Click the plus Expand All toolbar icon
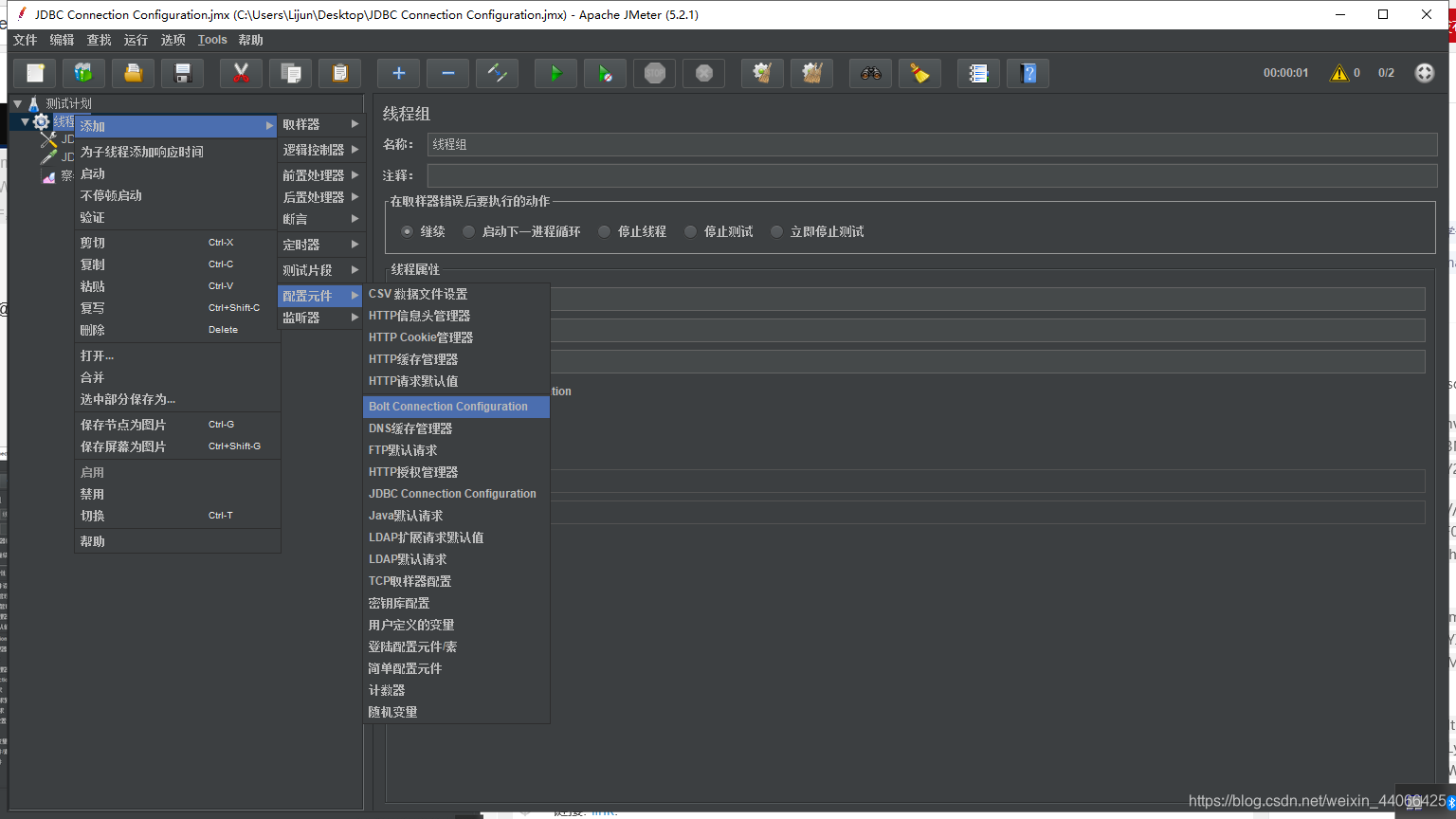Viewport: 1456px width, 819px height. (x=398, y=73)
